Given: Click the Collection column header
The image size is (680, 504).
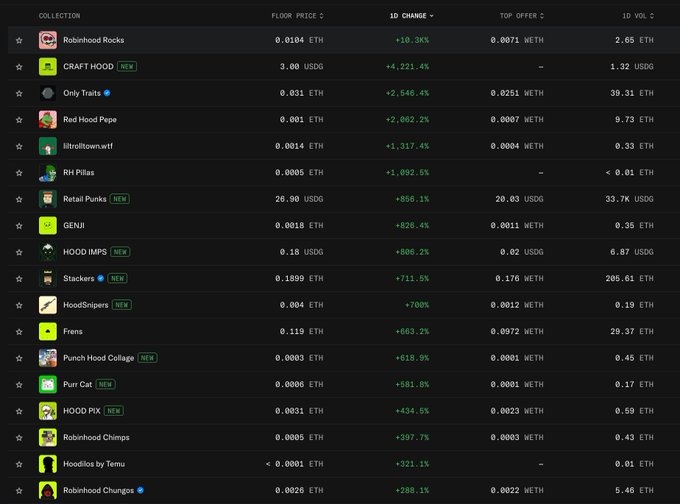Looking at the screenshot, I should 59,16.
